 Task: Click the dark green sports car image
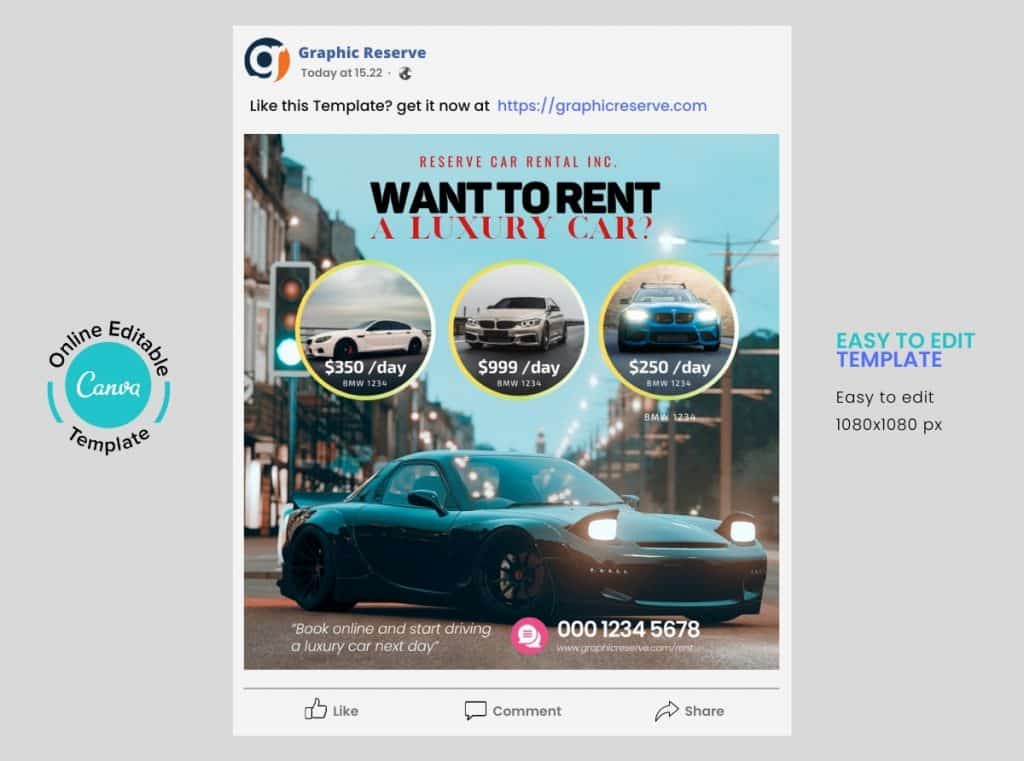(x=520, y=535)
